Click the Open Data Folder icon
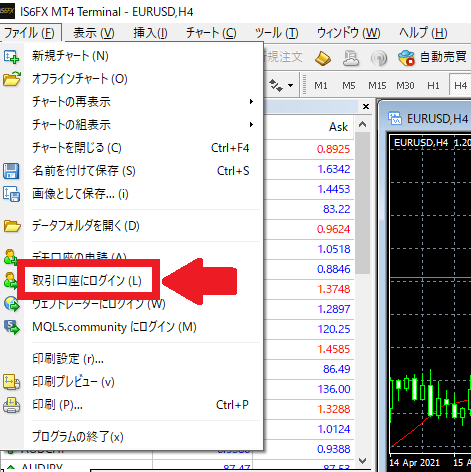The width and height of the screenshot is (471, 472). click(x=12, y=226)
